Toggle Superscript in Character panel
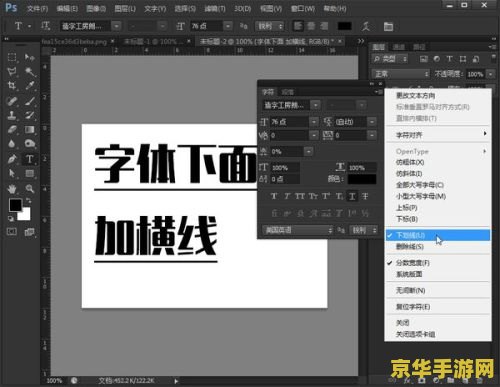500x387 pixels. click(326, 196)
